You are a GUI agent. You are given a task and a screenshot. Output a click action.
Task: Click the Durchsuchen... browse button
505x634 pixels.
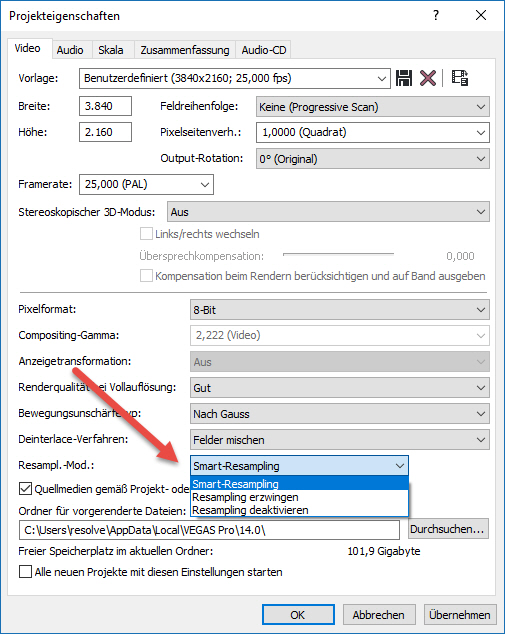[x=448, y=529]
